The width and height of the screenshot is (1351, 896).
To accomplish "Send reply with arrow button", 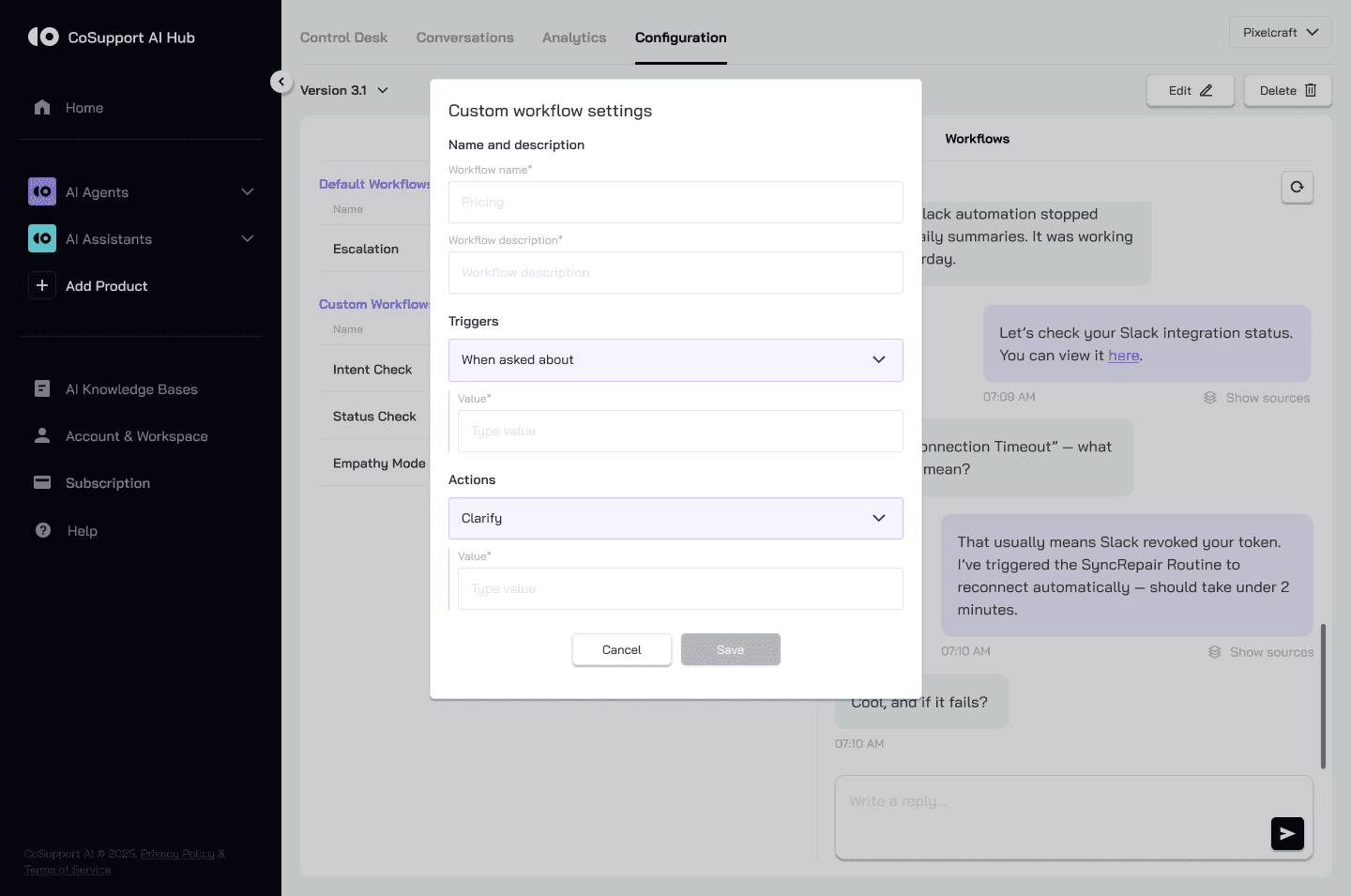I will tap(1286, 833).
